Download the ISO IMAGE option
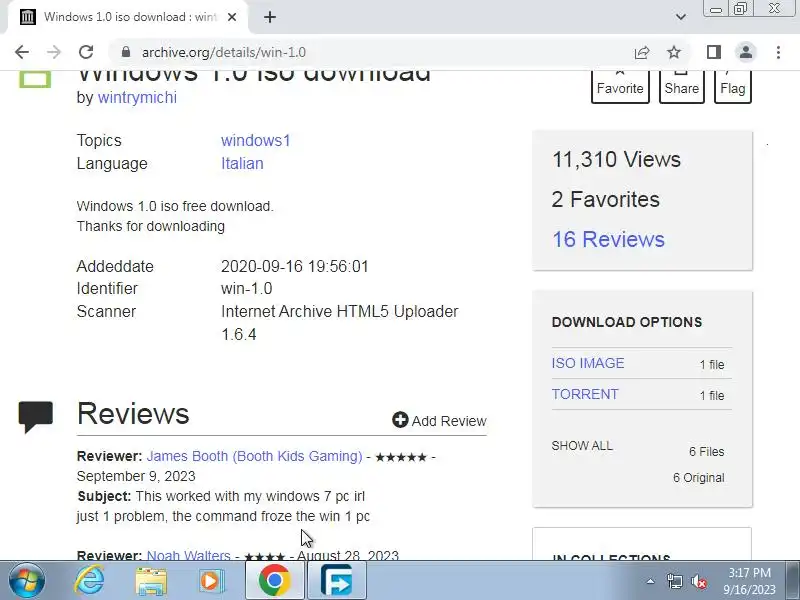The height and width of the screenshot is (600, 800). coord(588,363)
